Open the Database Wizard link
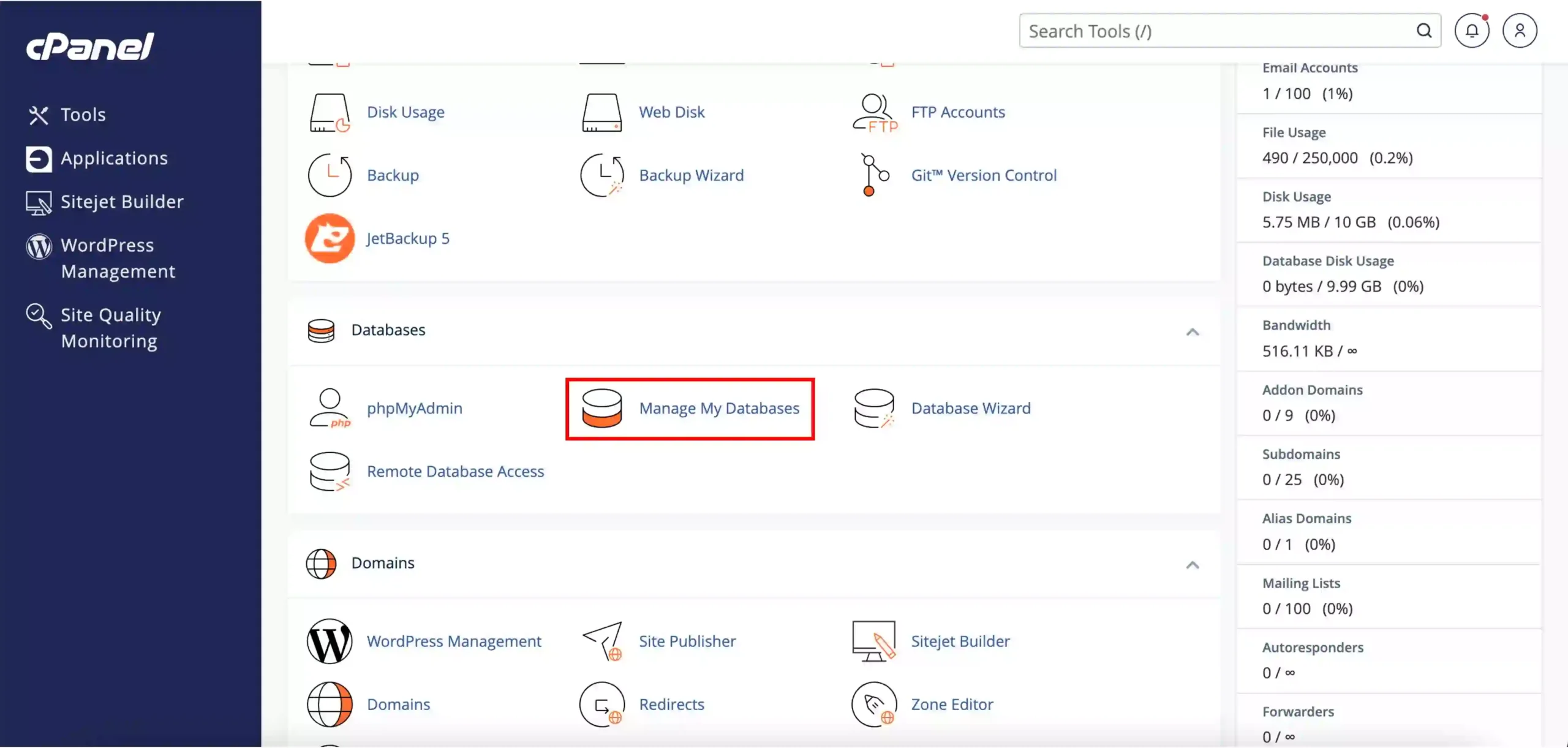 (971, 408)
